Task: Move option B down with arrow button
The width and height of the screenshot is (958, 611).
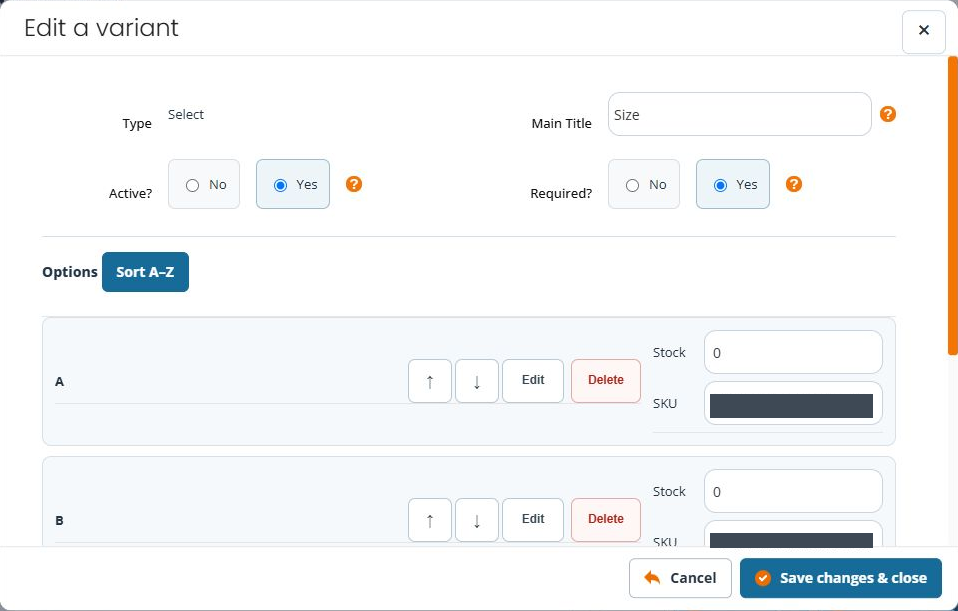Action: click(x=477, y=520)
